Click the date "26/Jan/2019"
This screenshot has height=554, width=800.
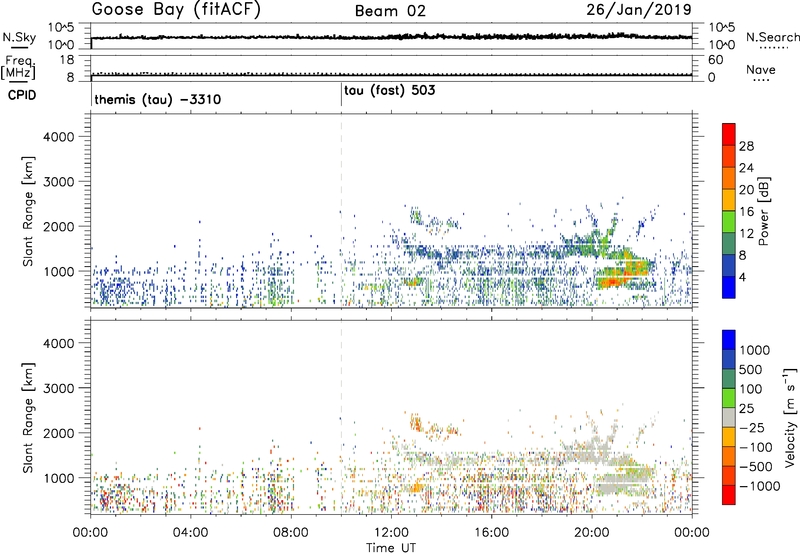(639, 10)
